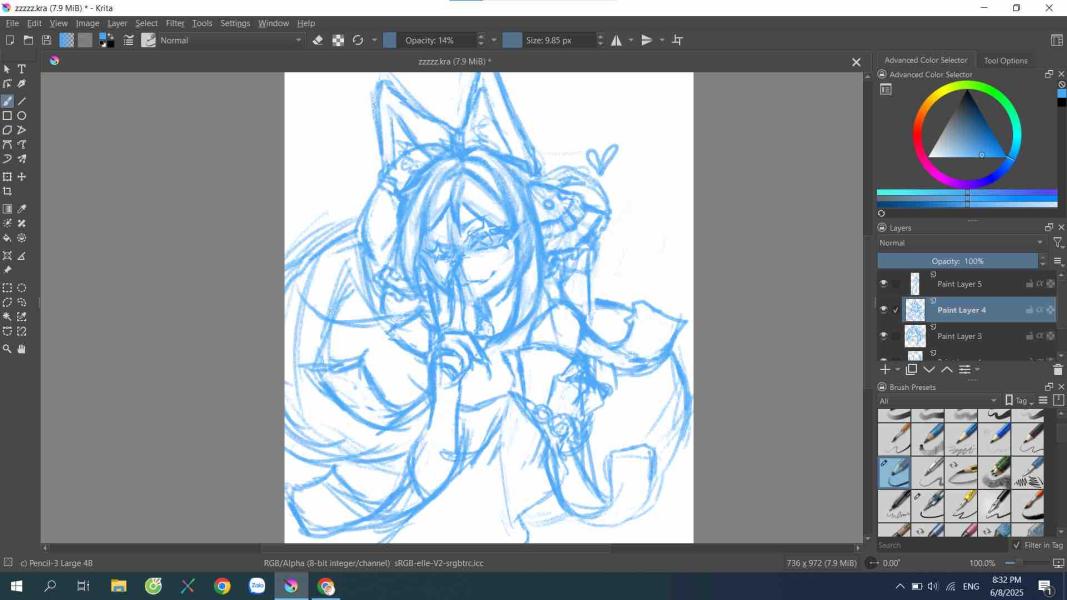Open the brush presets All tag dropdown
Screen dimensions: 1067x600
(938, 401)
